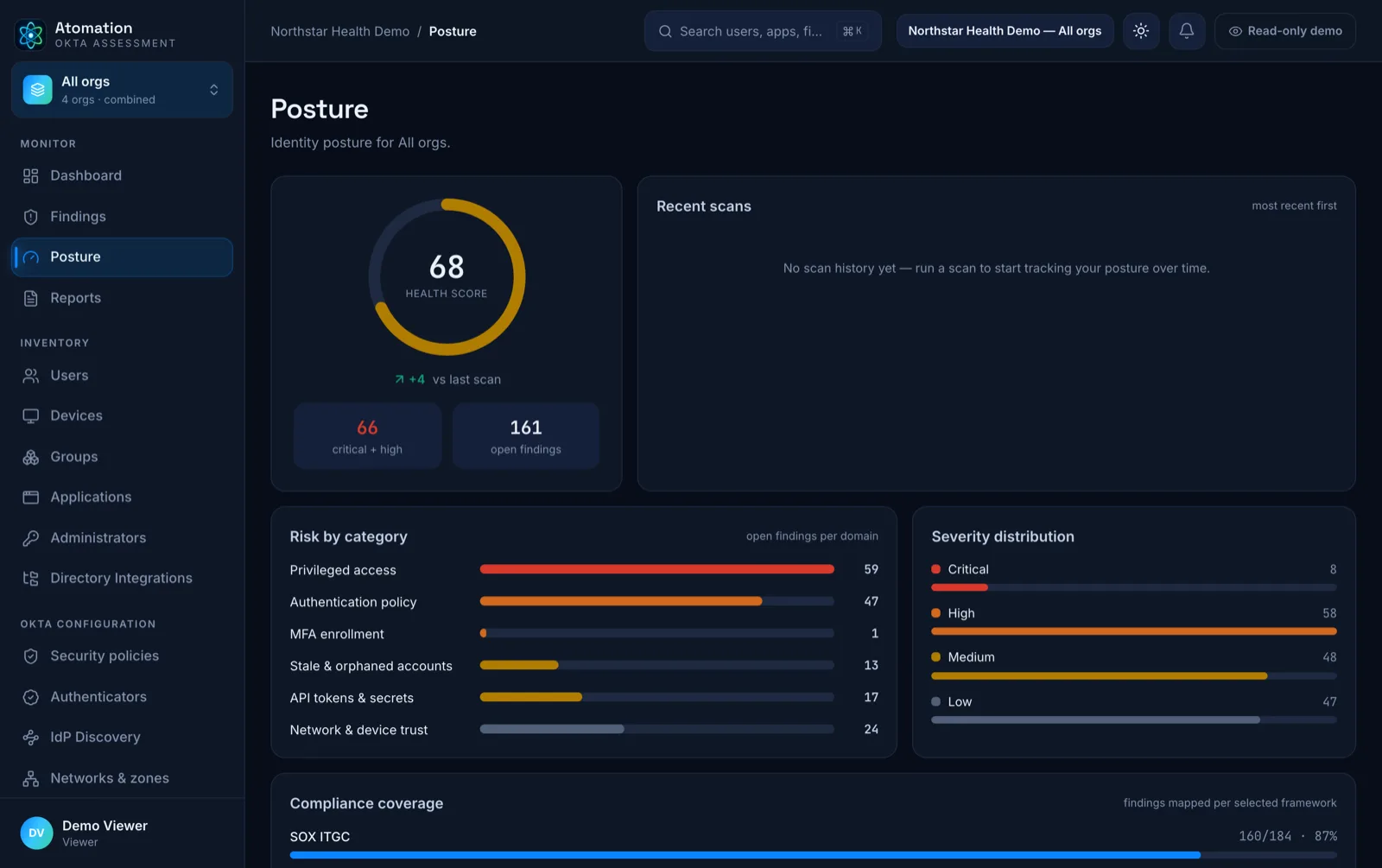This screenshot has height=868, width=1382.
Task: Go to Administrators
Action: tap(122, 538)
